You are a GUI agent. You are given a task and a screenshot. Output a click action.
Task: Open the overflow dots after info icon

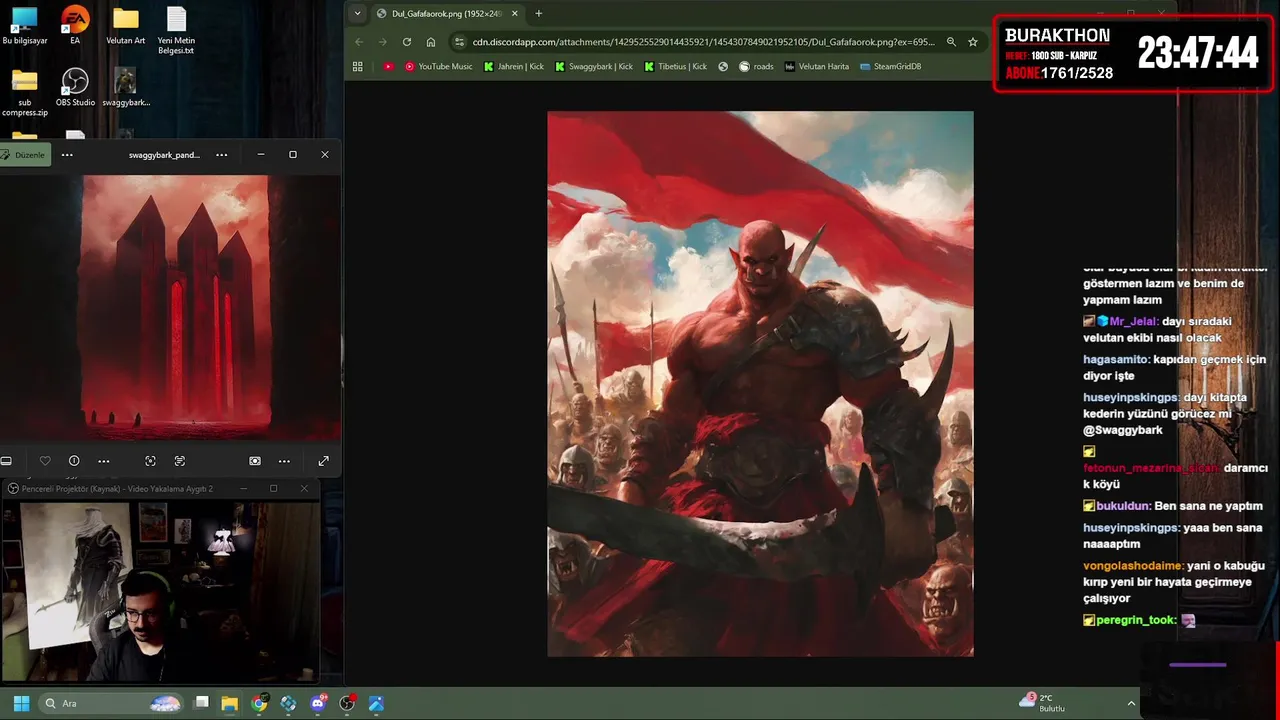click(103, 461)
